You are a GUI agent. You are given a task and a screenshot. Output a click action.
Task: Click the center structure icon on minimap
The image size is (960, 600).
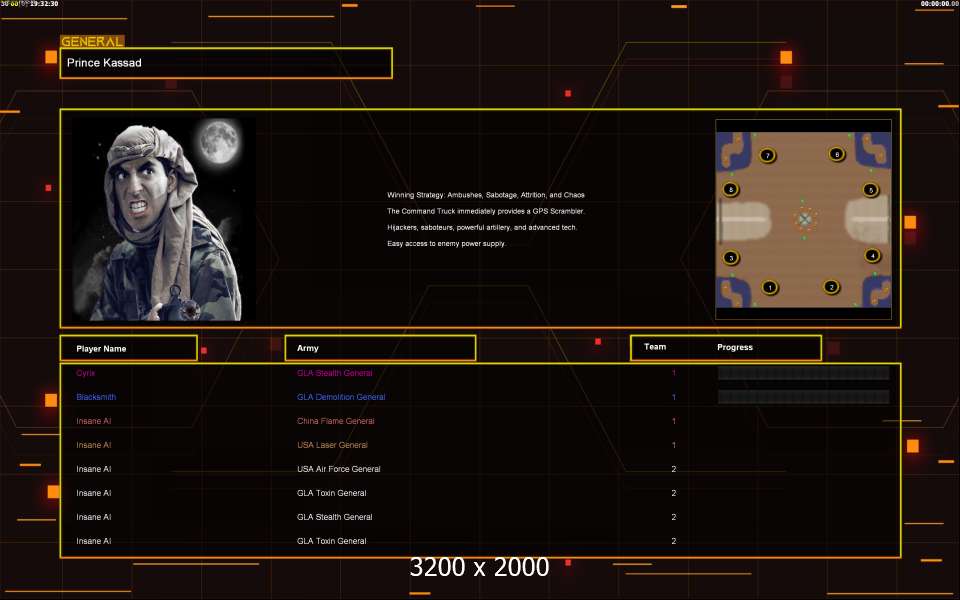(805, 218)
